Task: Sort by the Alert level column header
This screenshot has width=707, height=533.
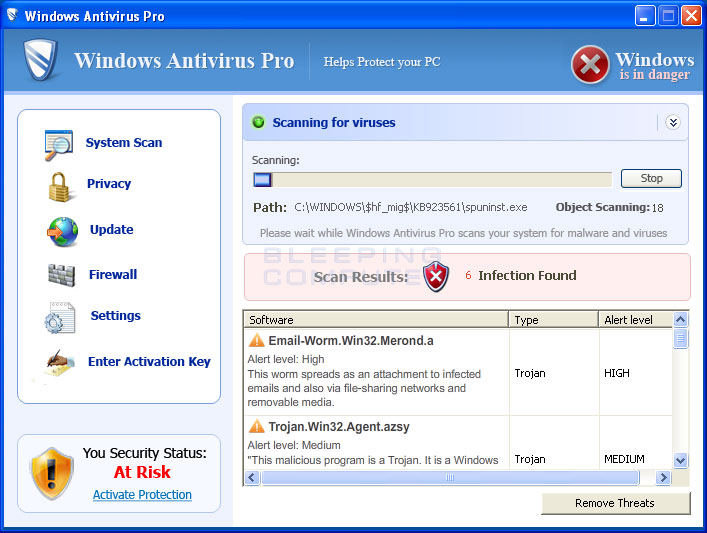Action: coord(636,320)
